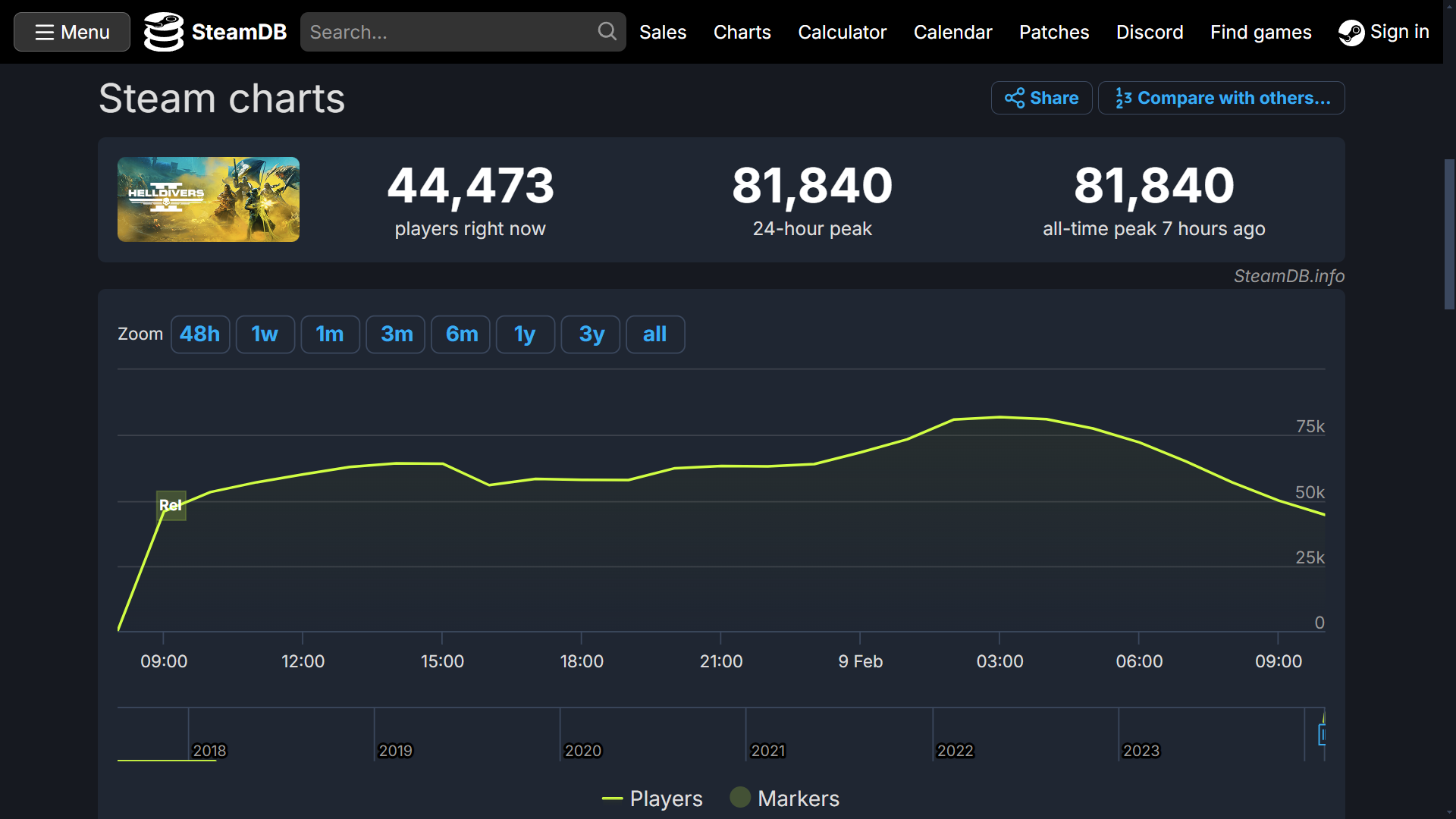Screen dimensions: 1456x819
Task: Set chart zoom to 1y
Action: pos(526,334)
